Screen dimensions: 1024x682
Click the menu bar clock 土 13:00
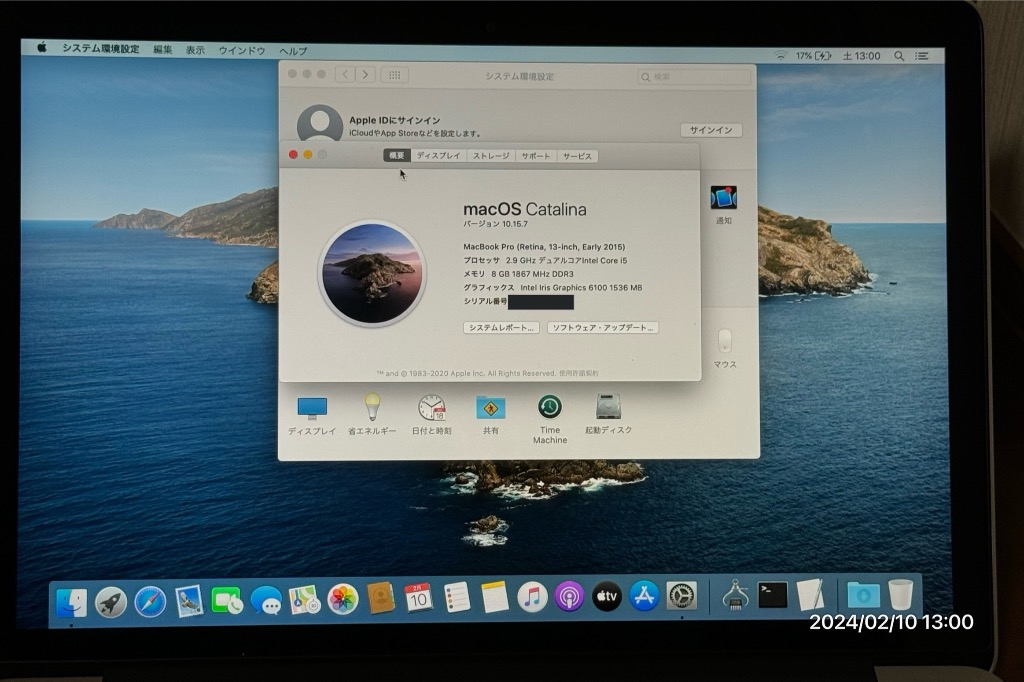861,56
